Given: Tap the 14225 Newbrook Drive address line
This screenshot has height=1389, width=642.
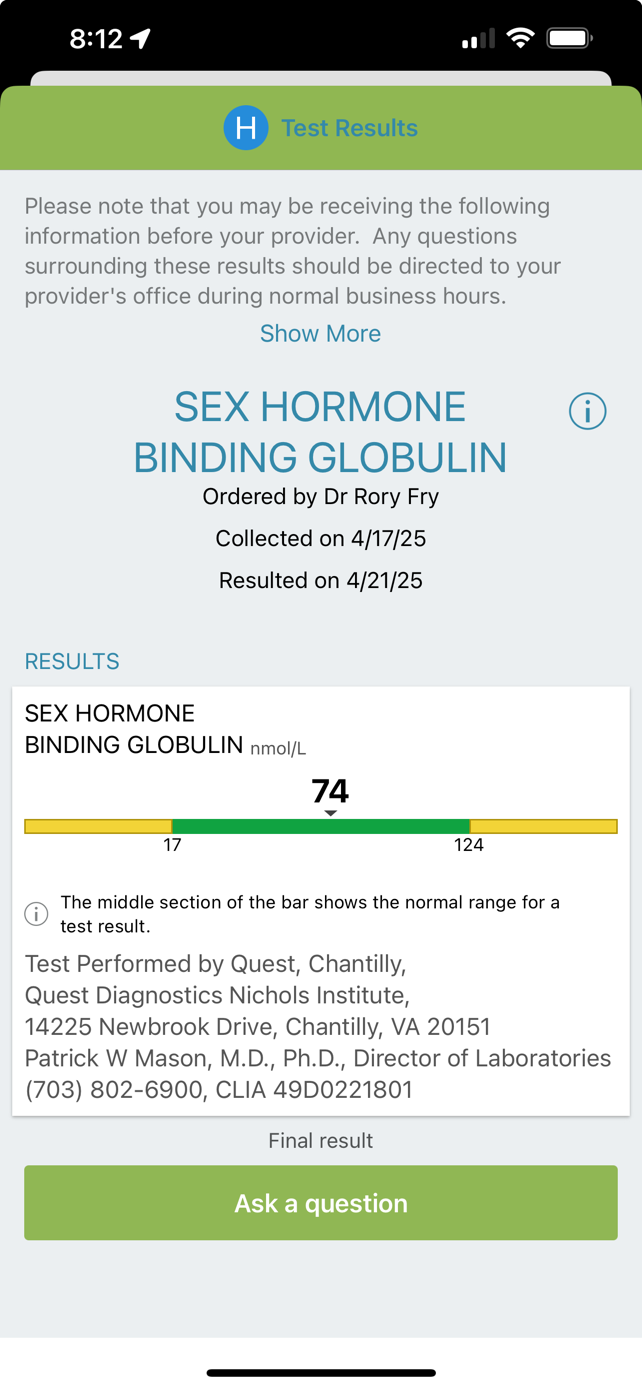Looking at the screenshot, I should coord(257,1027).
